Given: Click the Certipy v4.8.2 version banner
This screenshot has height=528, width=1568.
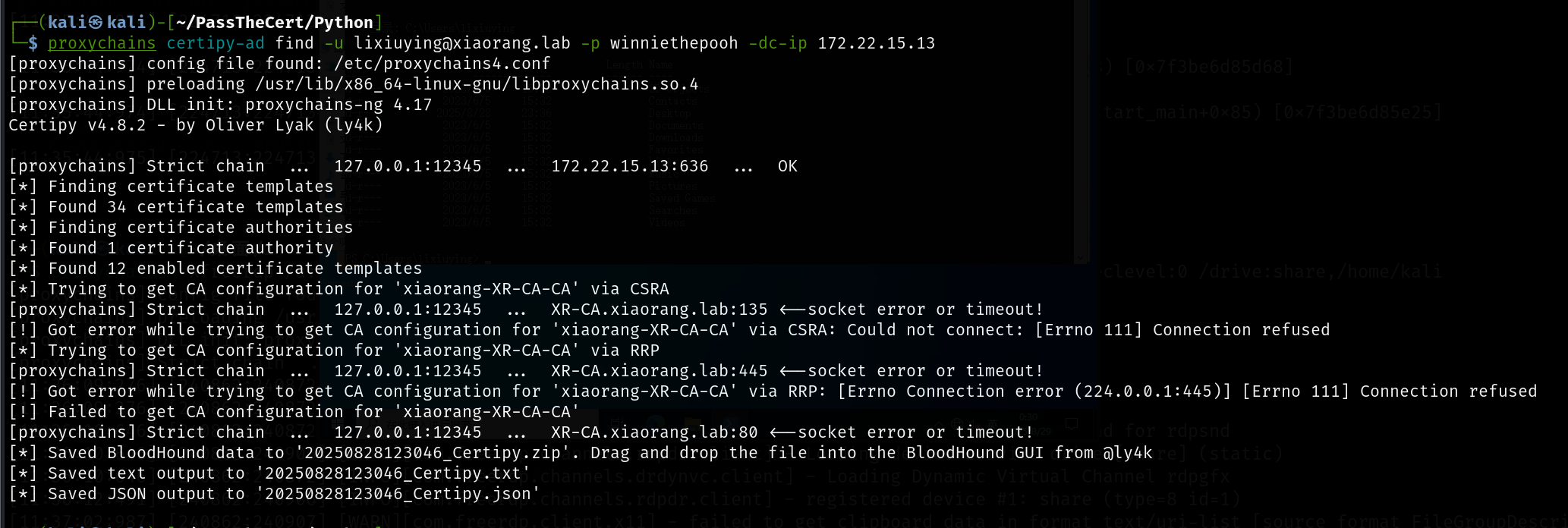Looking at the screenshot, I should 77,125.
